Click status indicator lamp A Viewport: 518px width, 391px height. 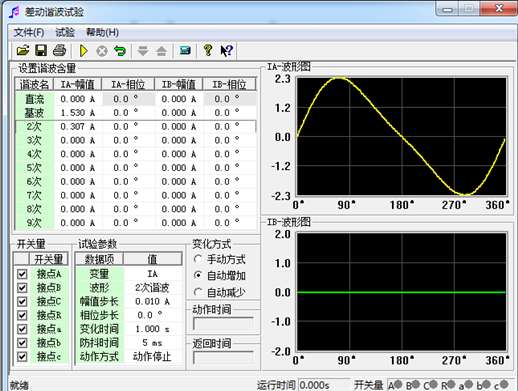click(x=398, y=384)
